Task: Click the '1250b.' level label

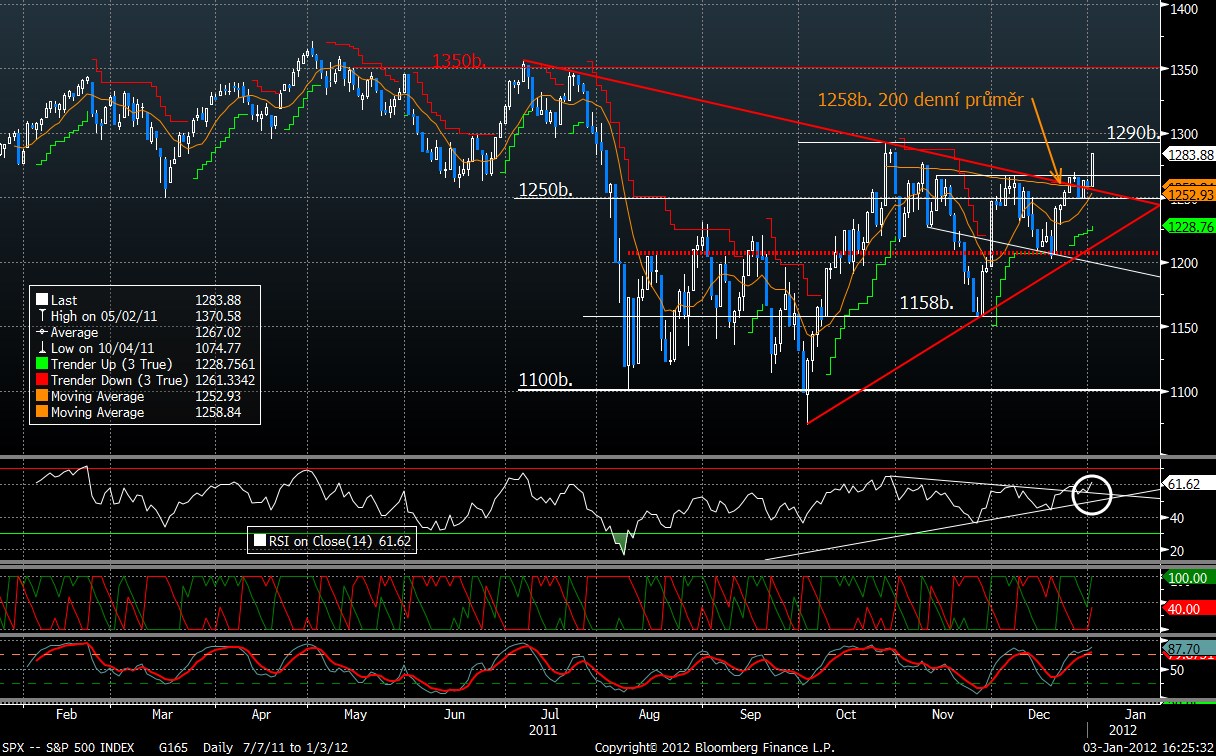Action: point(545,189)
